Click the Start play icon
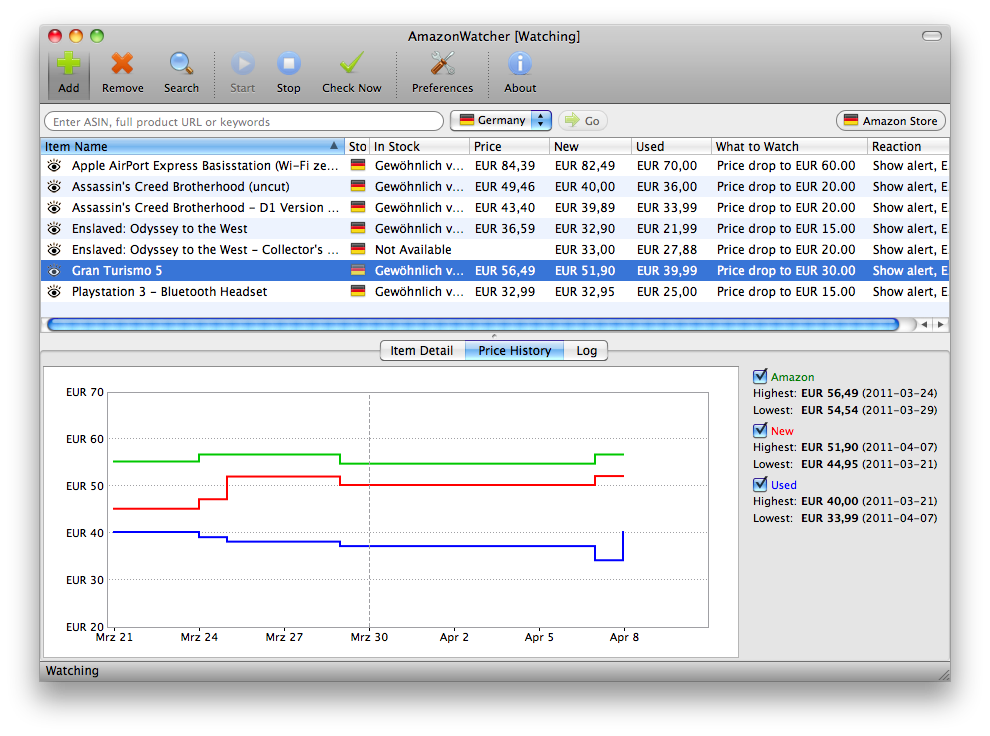This screenshot has height=736, width=990. point(242,64)
